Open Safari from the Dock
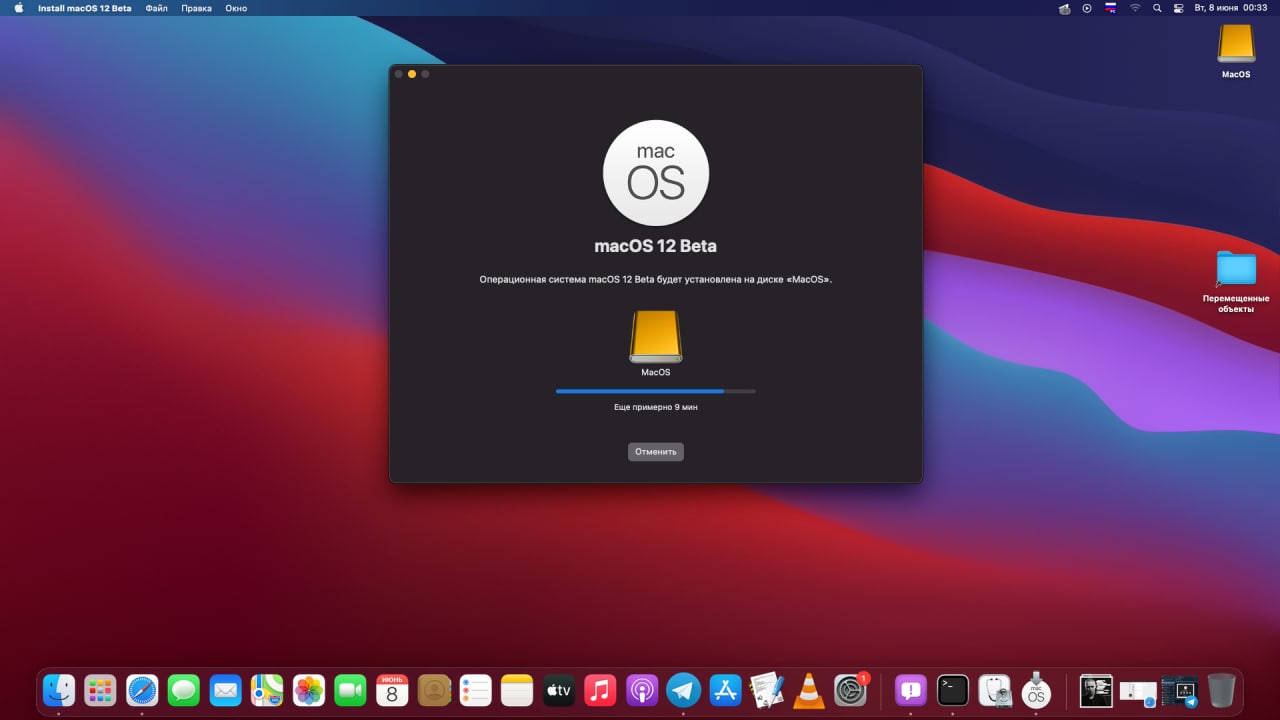 point(142,690)
